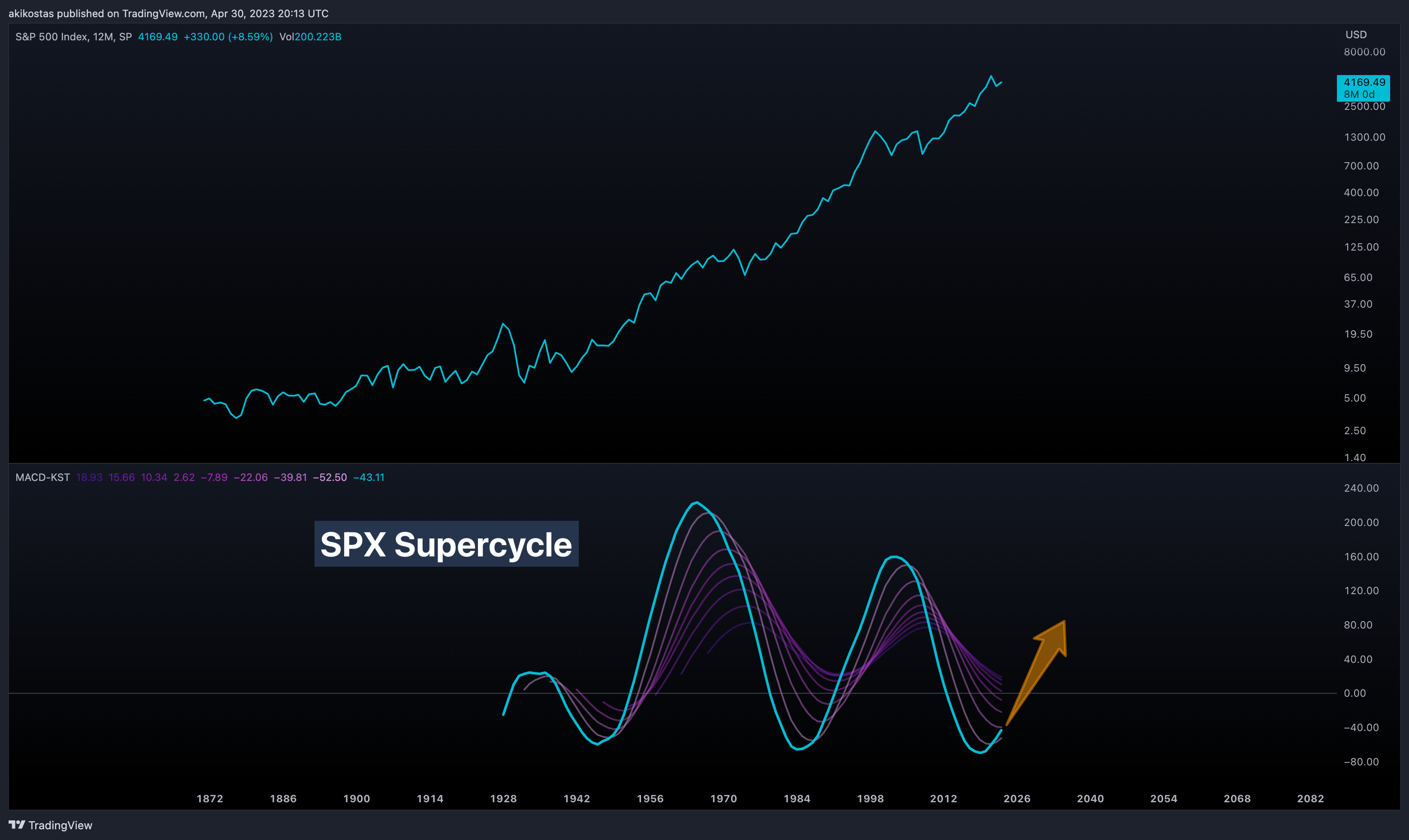
Task: Click the 37.00 price axis label
Action: (1358, 305)
